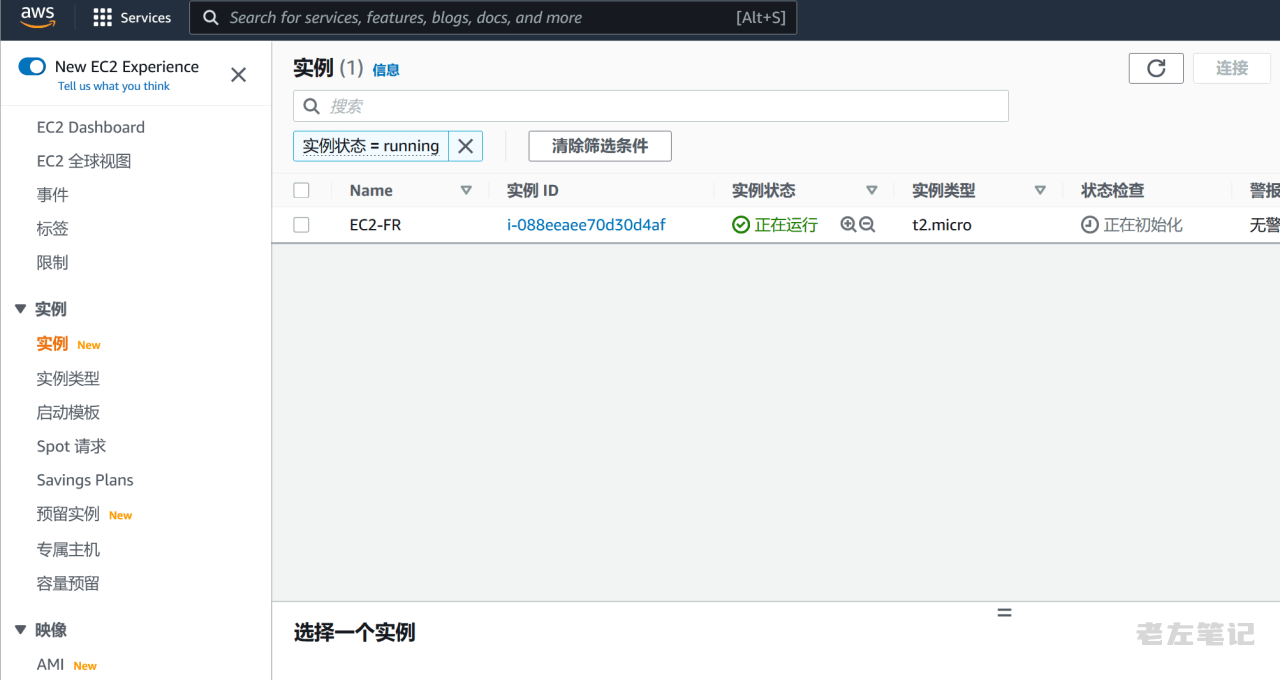Close the New EC2 Experience sidebar
Screen dimensions: 1280x680
tap(238, 75)
